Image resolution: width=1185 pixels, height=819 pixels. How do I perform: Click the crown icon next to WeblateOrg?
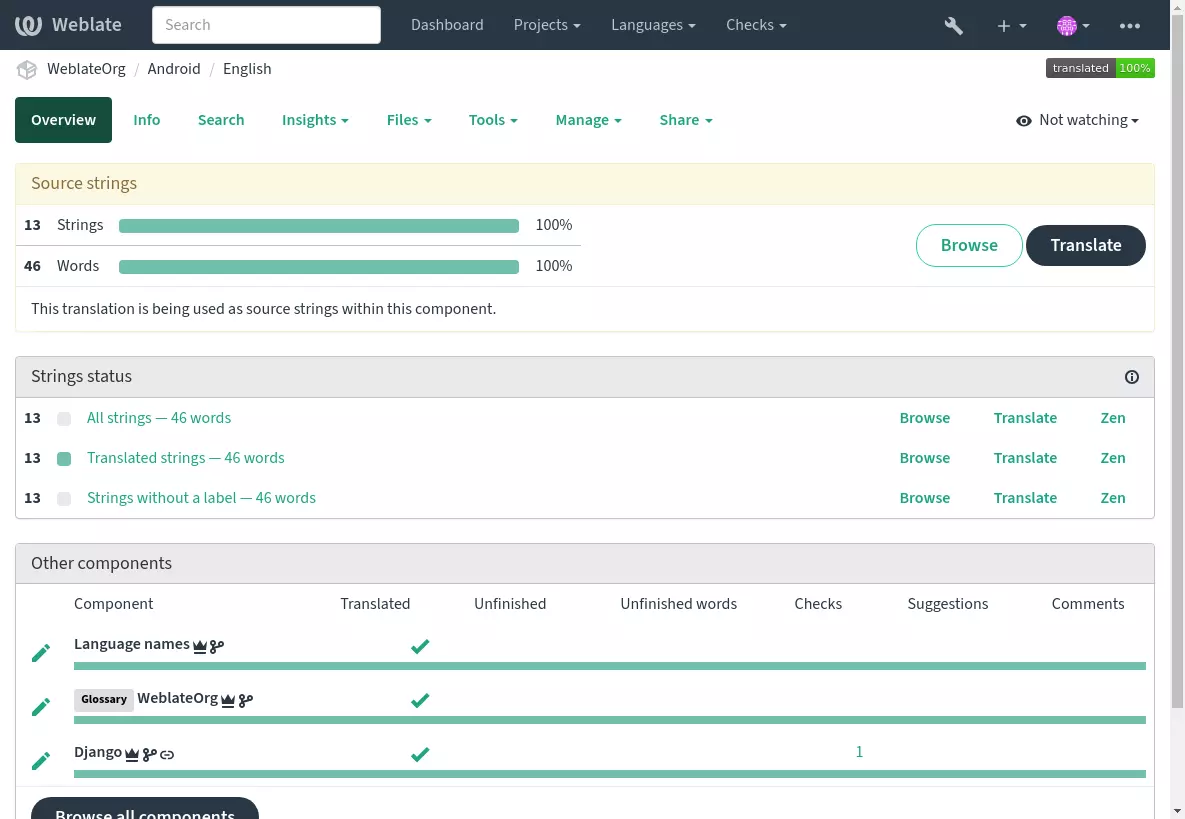point(228,700)
